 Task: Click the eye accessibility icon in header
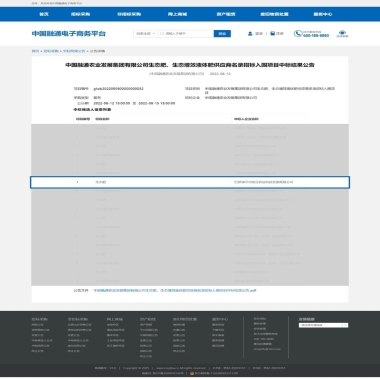(x=342, y=33)
